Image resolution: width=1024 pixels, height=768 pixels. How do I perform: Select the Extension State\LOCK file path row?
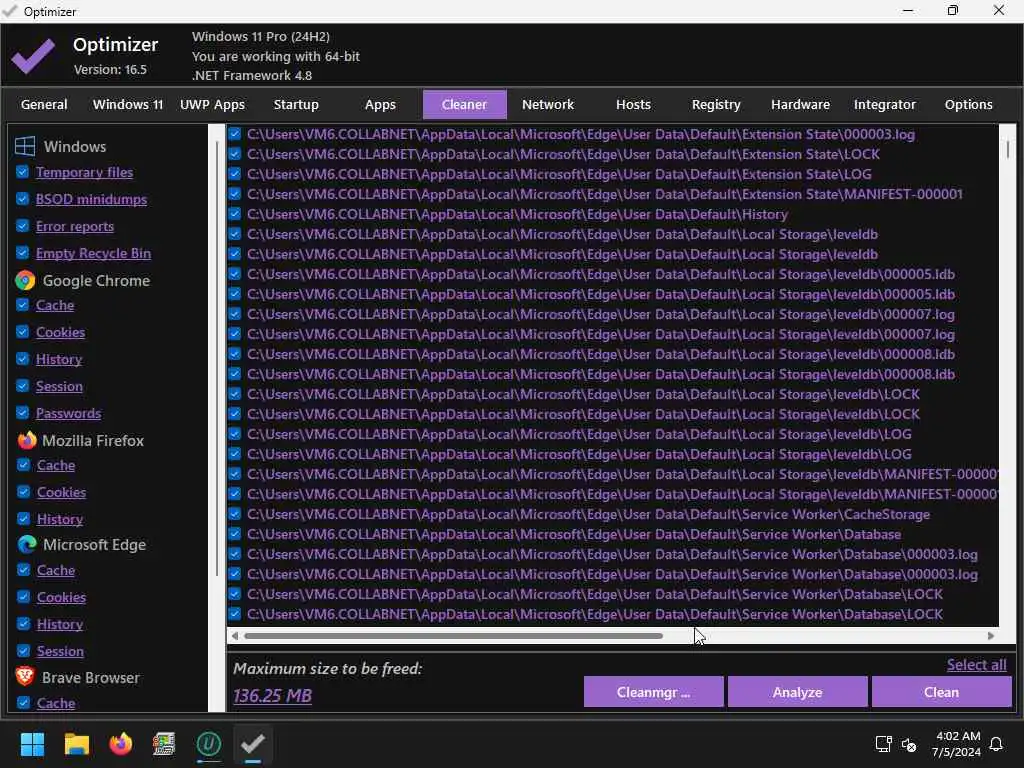(x=563, y=154)
